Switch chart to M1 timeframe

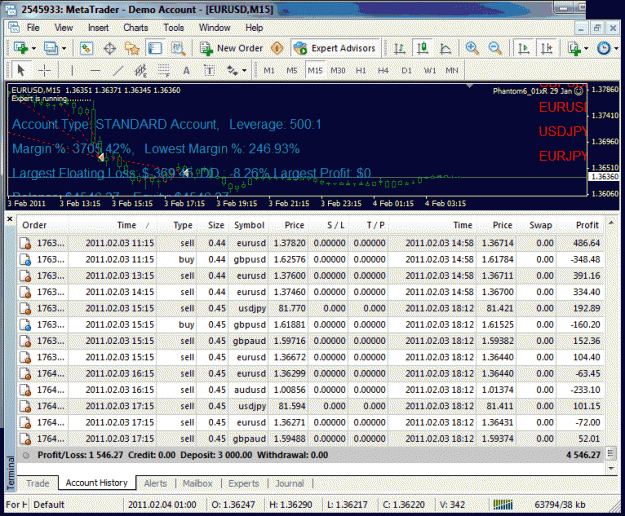(269, 71)
